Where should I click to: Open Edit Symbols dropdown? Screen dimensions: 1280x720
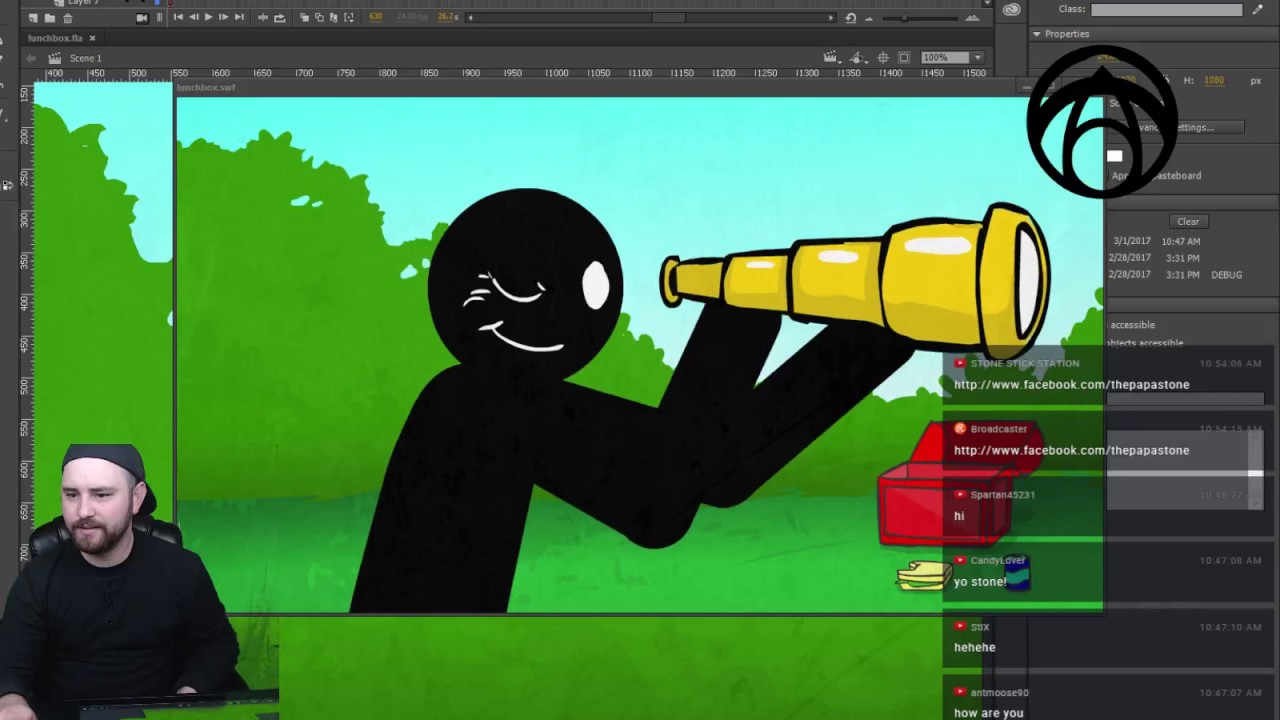click(x=858, y=58)
